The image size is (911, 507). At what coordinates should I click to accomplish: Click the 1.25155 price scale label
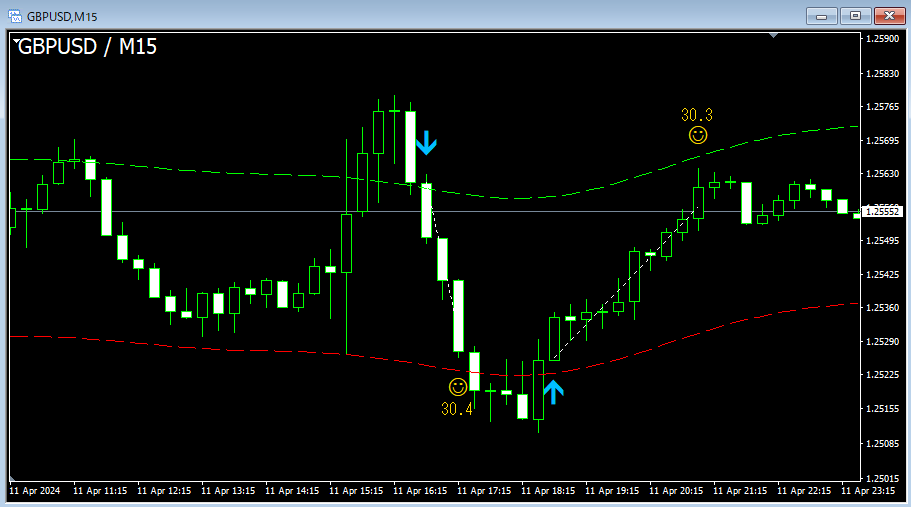882,409
